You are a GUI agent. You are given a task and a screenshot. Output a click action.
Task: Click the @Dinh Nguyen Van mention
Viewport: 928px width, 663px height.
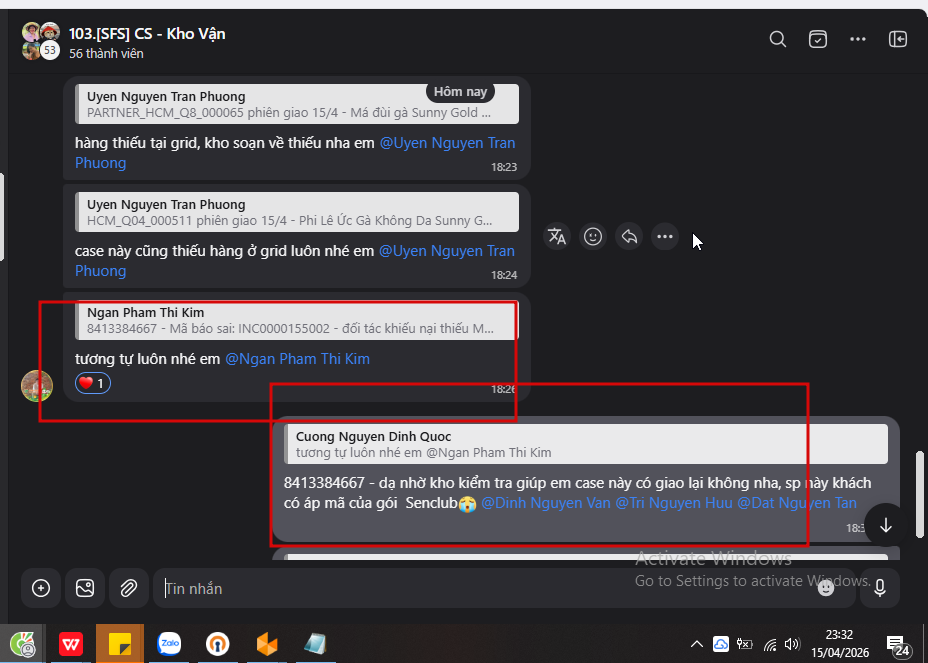[x=546, y=503]
